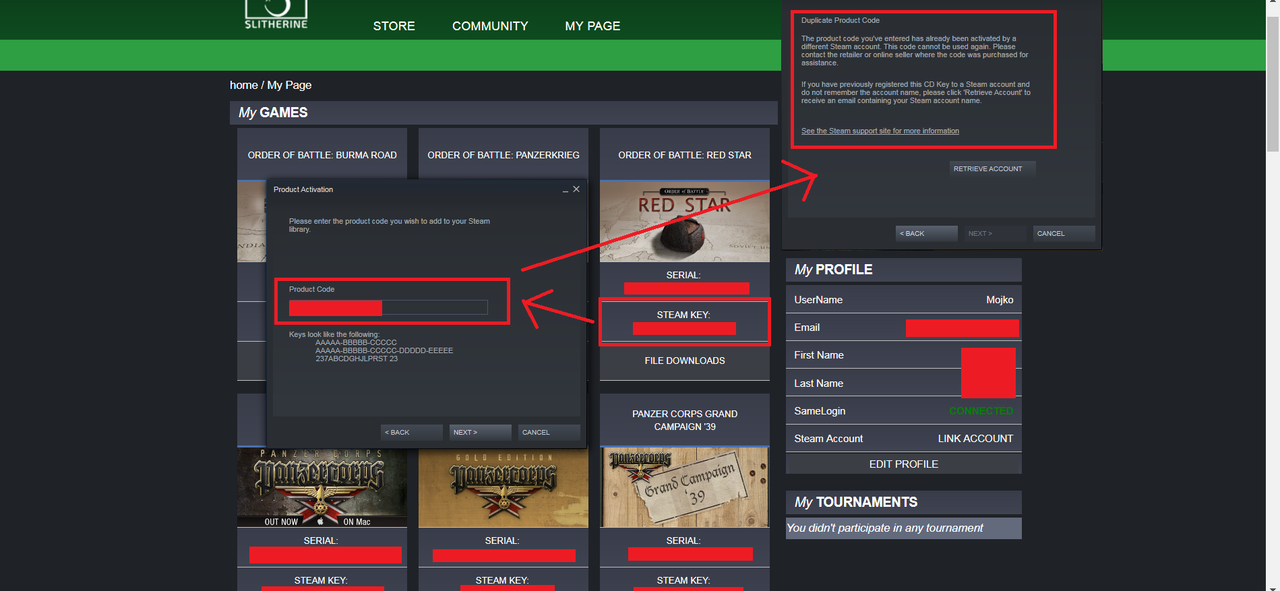Follow the 'home' breadcrumb link

pos(243,85)
